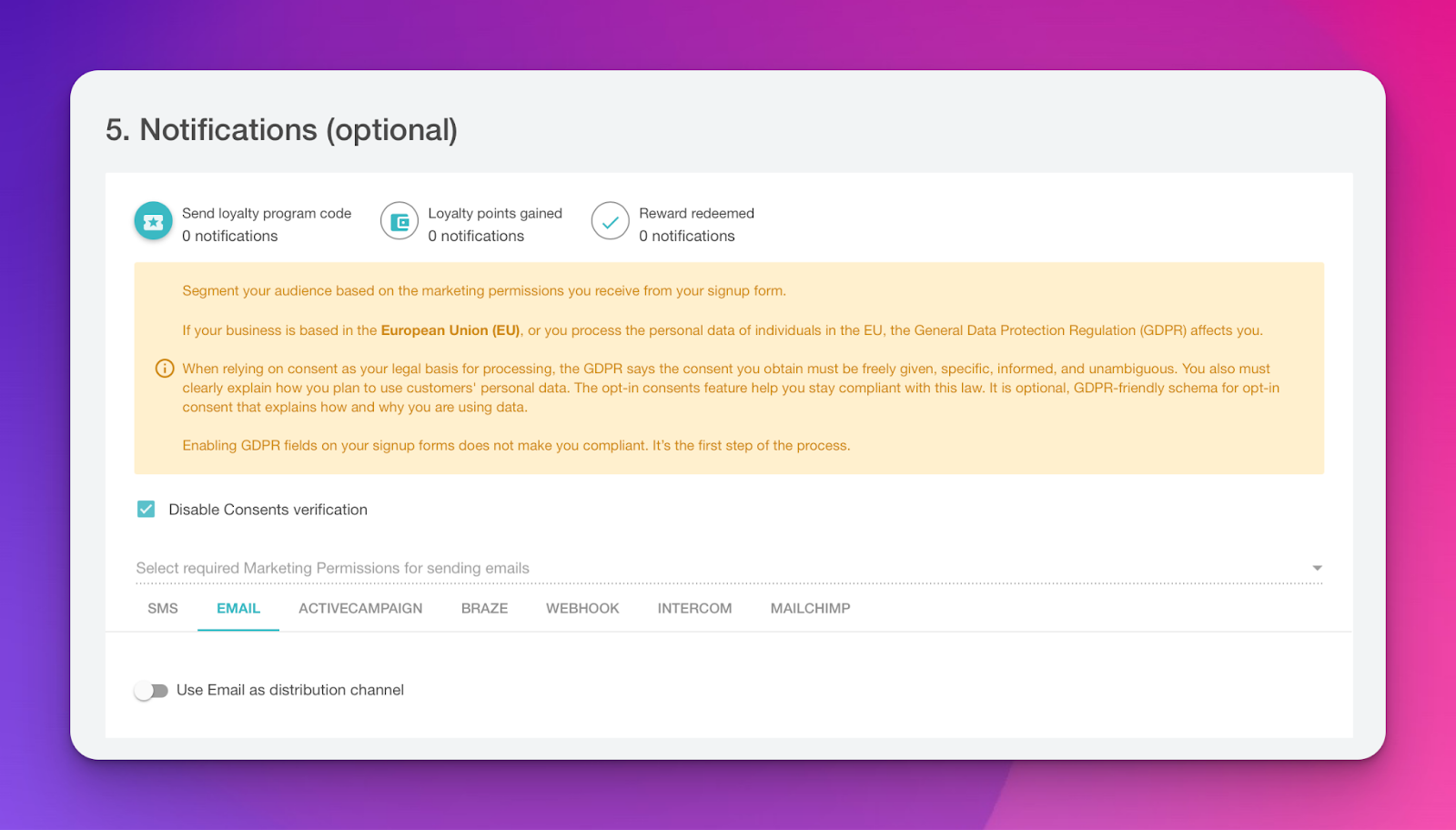Viewport: 1456px width, 830px height.
Task: Click the Use Email as distribution channel label
Action: (x=290, y=690)
